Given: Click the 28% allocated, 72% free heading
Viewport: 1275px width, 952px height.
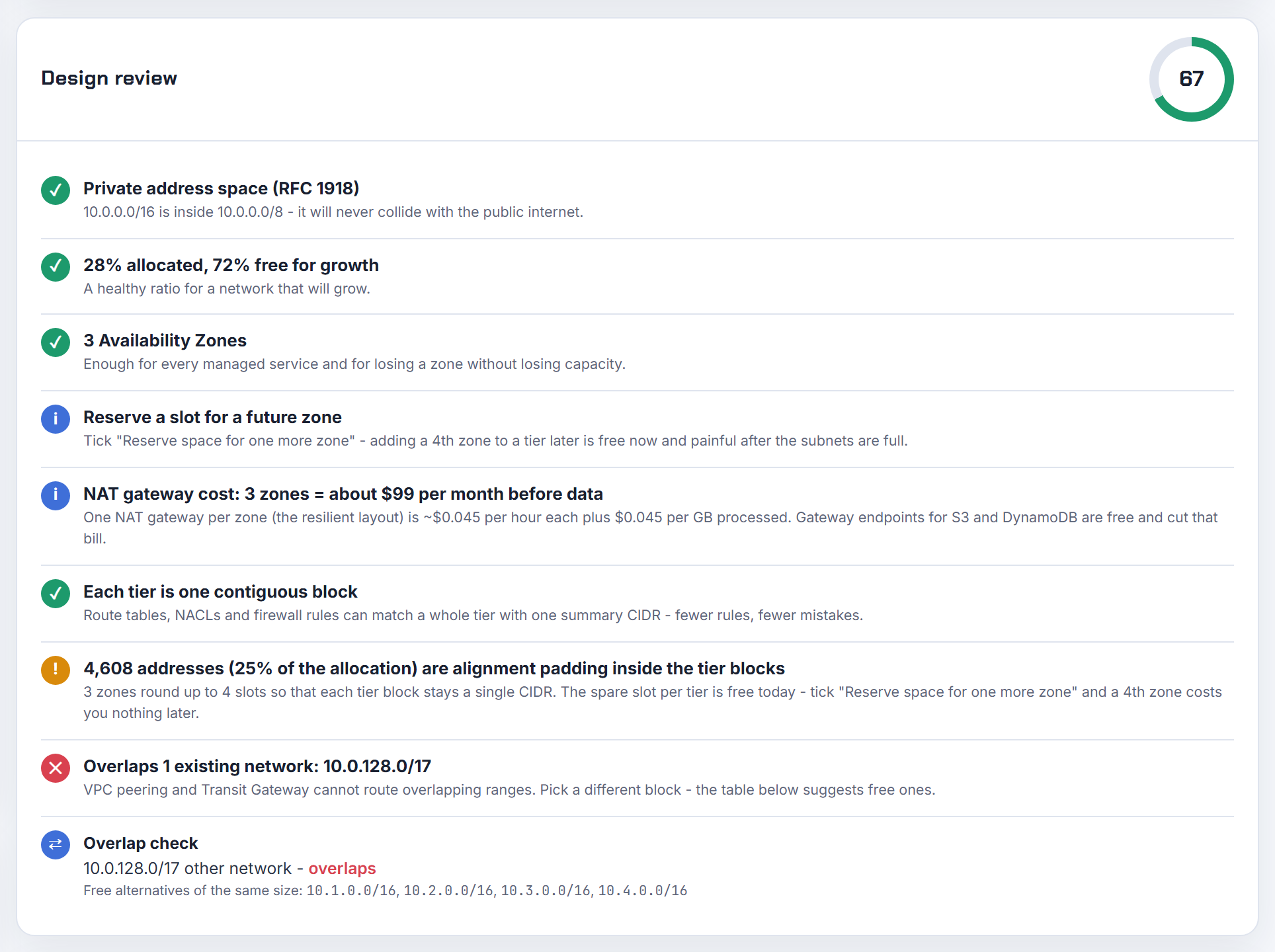Looking at the screenshot, I should click(x=231, y=265).
